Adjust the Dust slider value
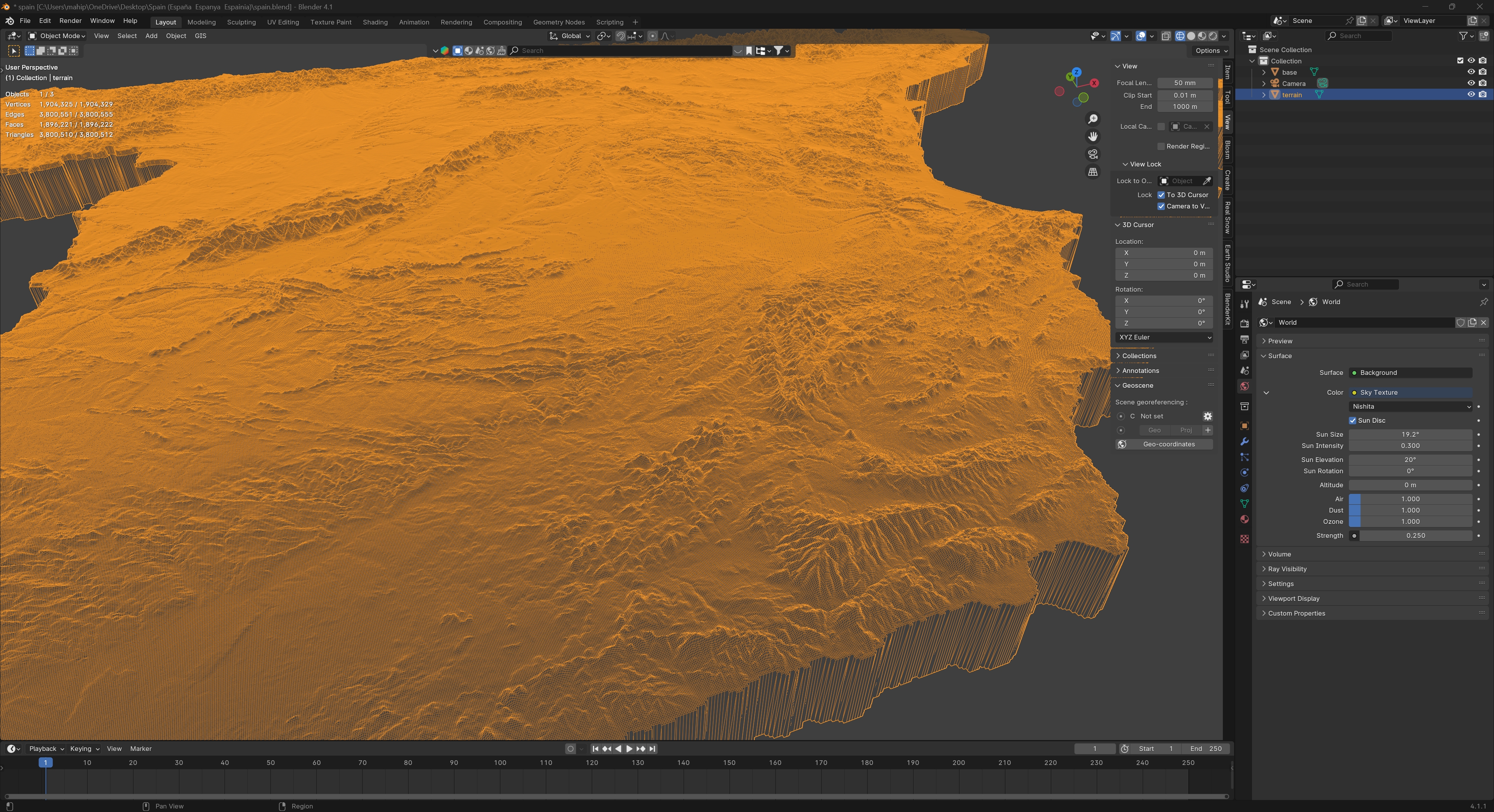This screenshot has width=1494, height=812. pos(1410,510)
